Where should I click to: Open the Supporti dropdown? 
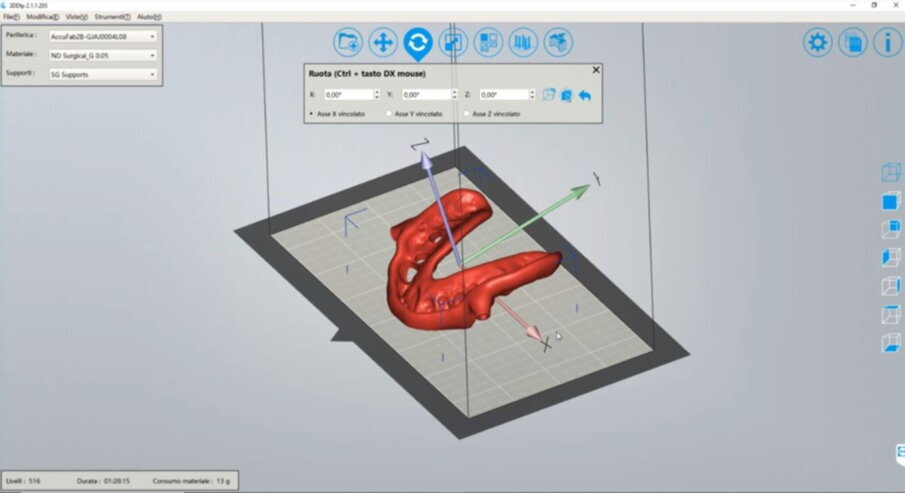tap(102, 74)
